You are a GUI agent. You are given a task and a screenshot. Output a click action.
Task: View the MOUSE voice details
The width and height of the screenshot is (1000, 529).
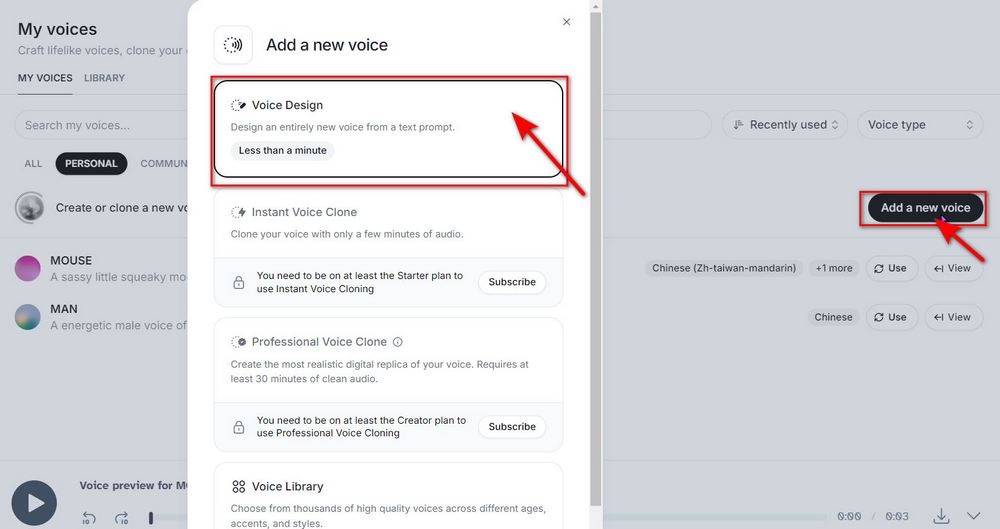point(953,269)
